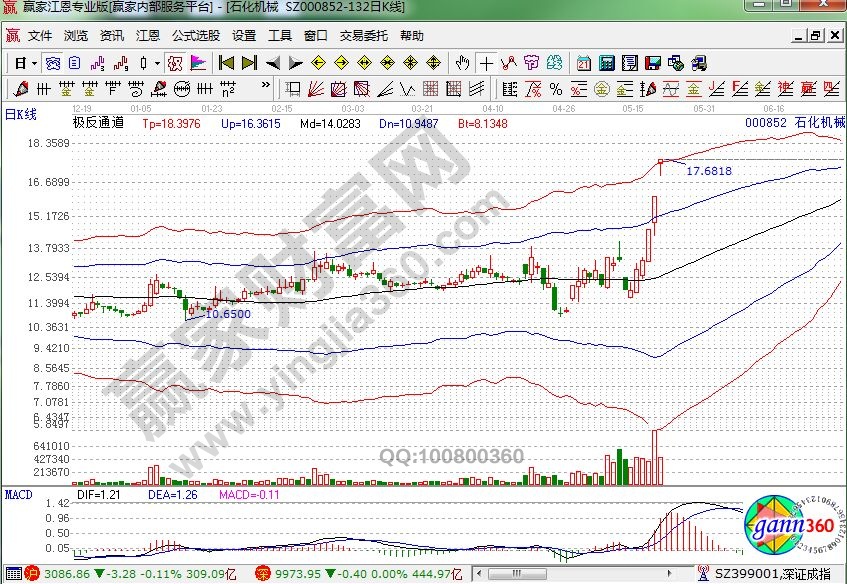Open the calculator tool icon

pyautogui.click(x=606, y=63)
